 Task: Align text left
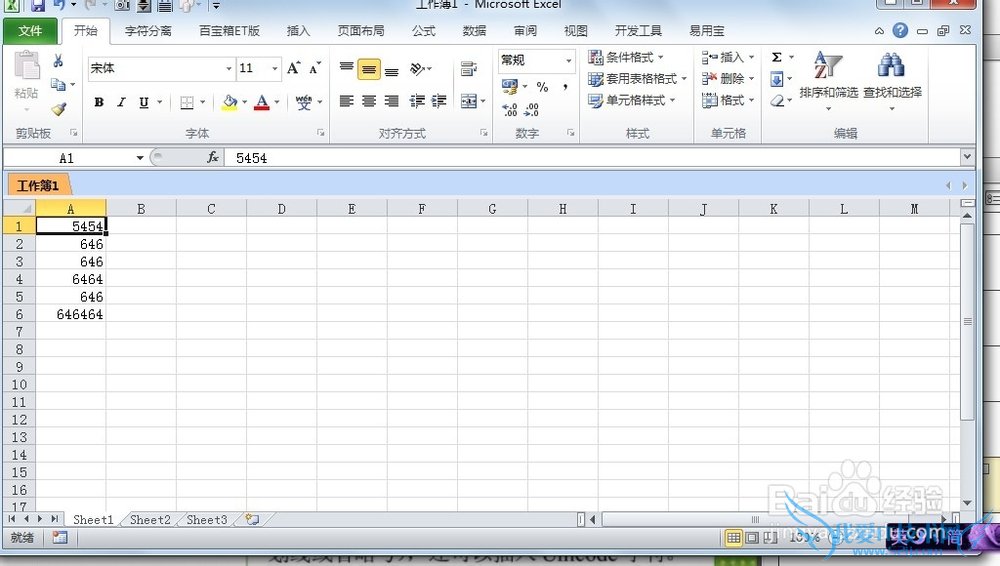tap(346, 101)
